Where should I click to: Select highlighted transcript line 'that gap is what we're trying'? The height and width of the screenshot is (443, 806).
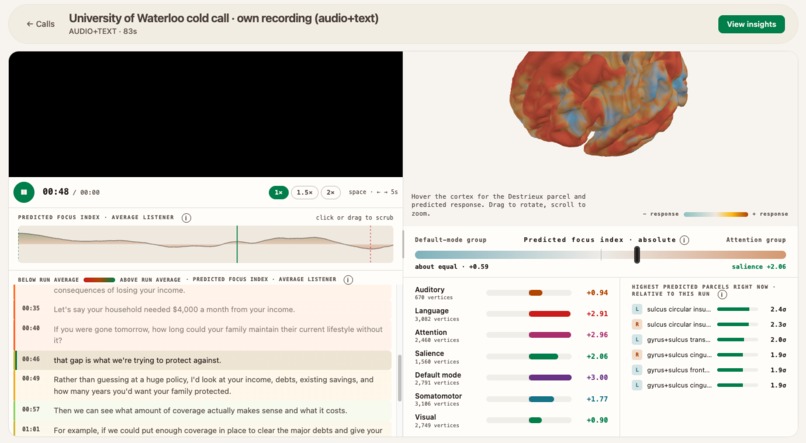tap(203, 360)
